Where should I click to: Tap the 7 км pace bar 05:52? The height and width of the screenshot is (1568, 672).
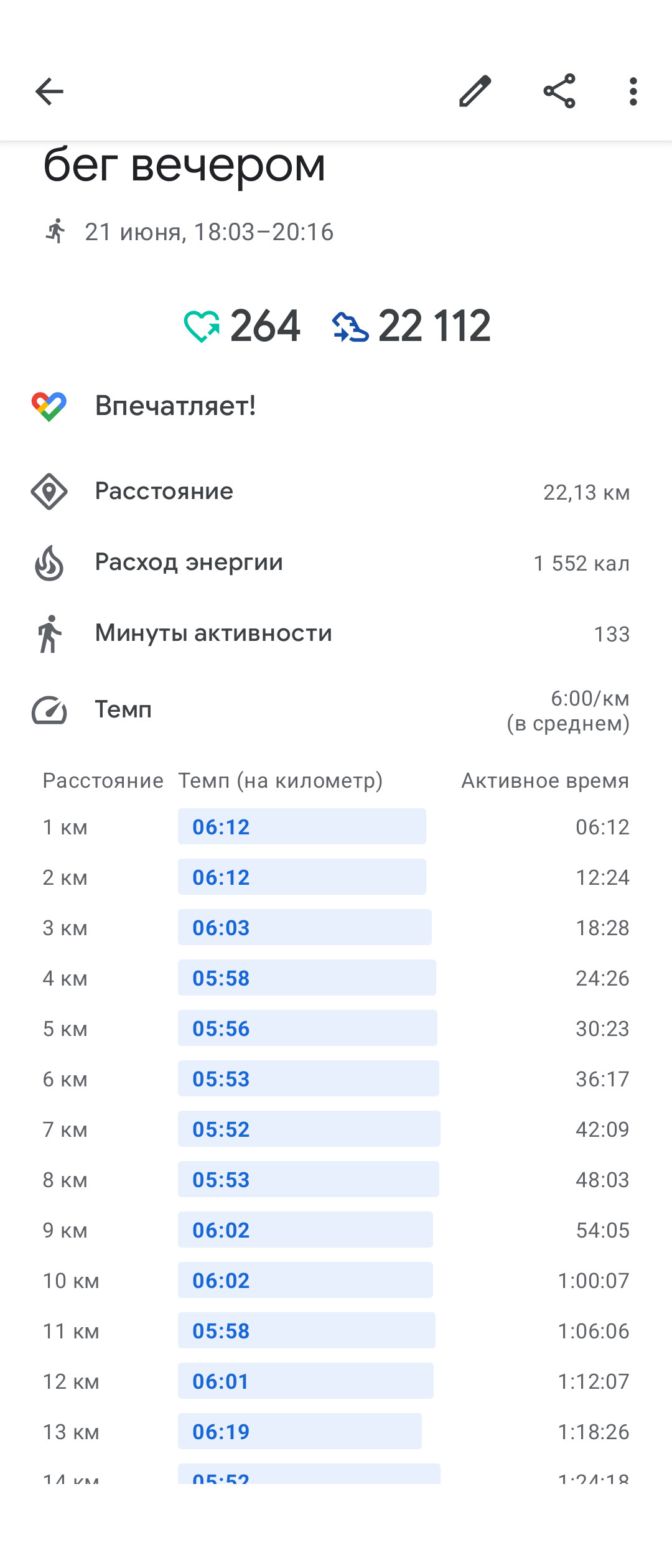[x=309, y=1129]
